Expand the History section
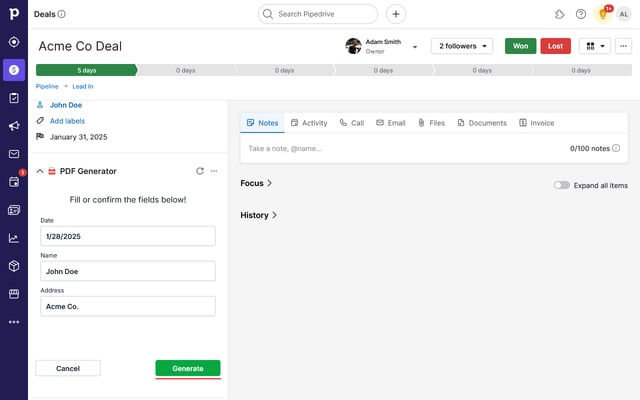 (258, 215)
